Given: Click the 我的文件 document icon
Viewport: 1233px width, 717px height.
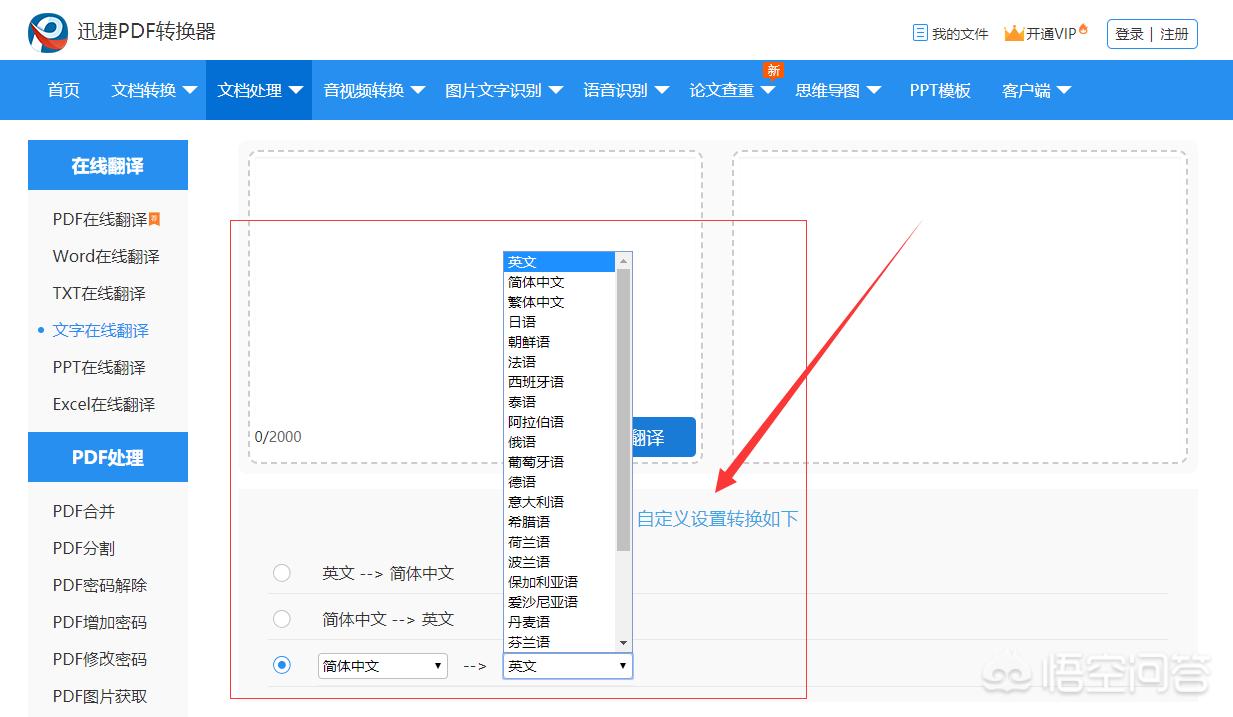Looking at the screenshot, I should [x=920, y=33].
